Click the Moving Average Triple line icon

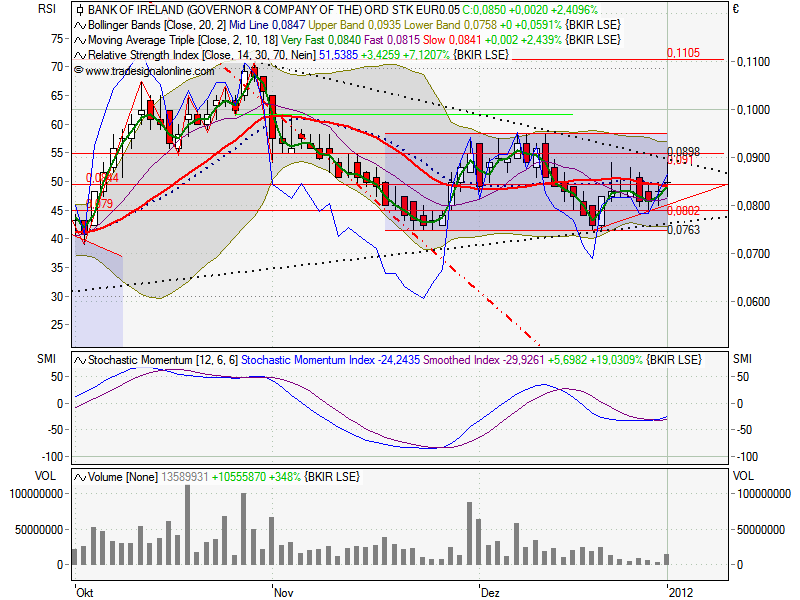pyautogui.click(x=80, y=40)
